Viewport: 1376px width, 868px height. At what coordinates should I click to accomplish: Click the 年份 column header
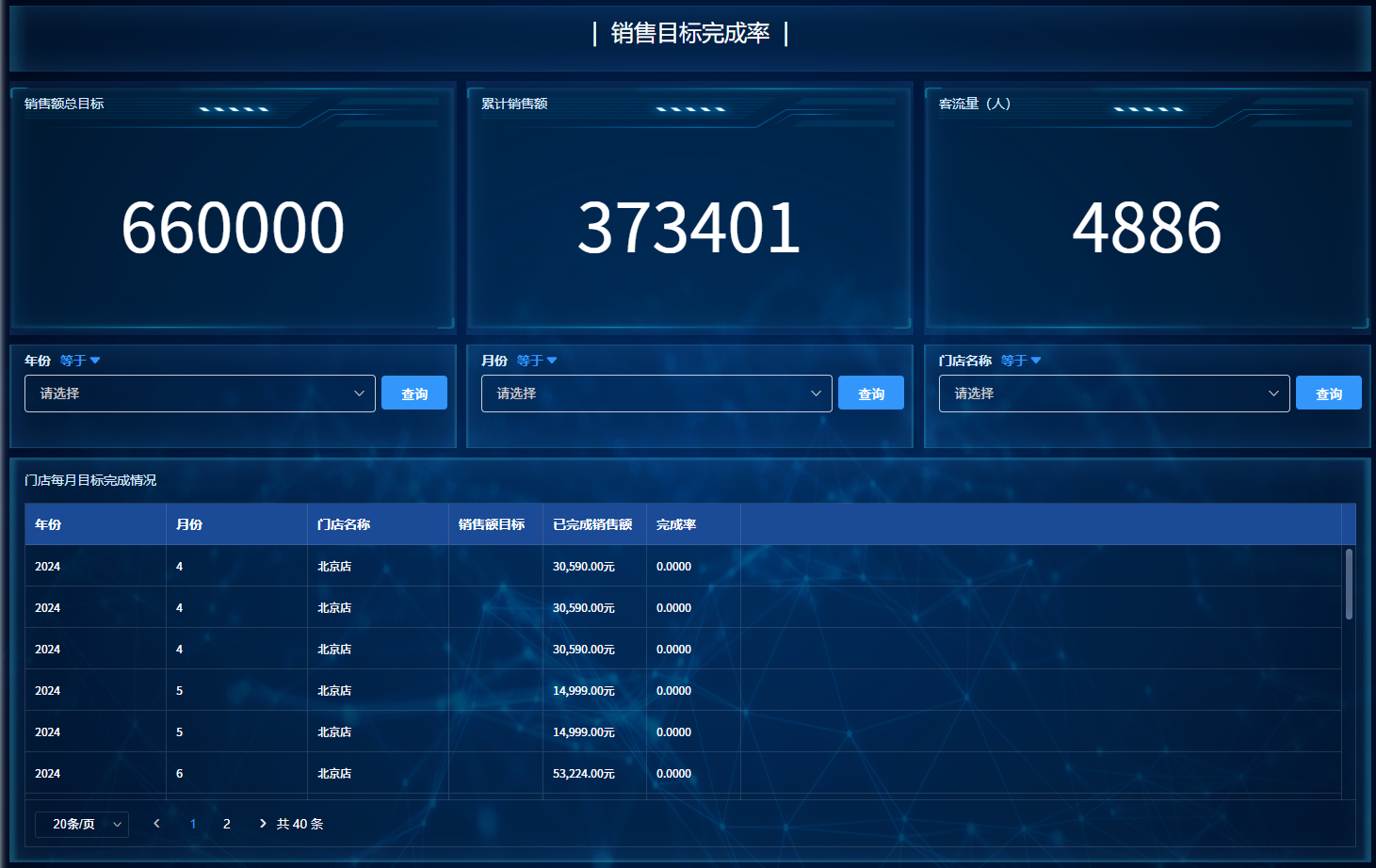[48, 524]
